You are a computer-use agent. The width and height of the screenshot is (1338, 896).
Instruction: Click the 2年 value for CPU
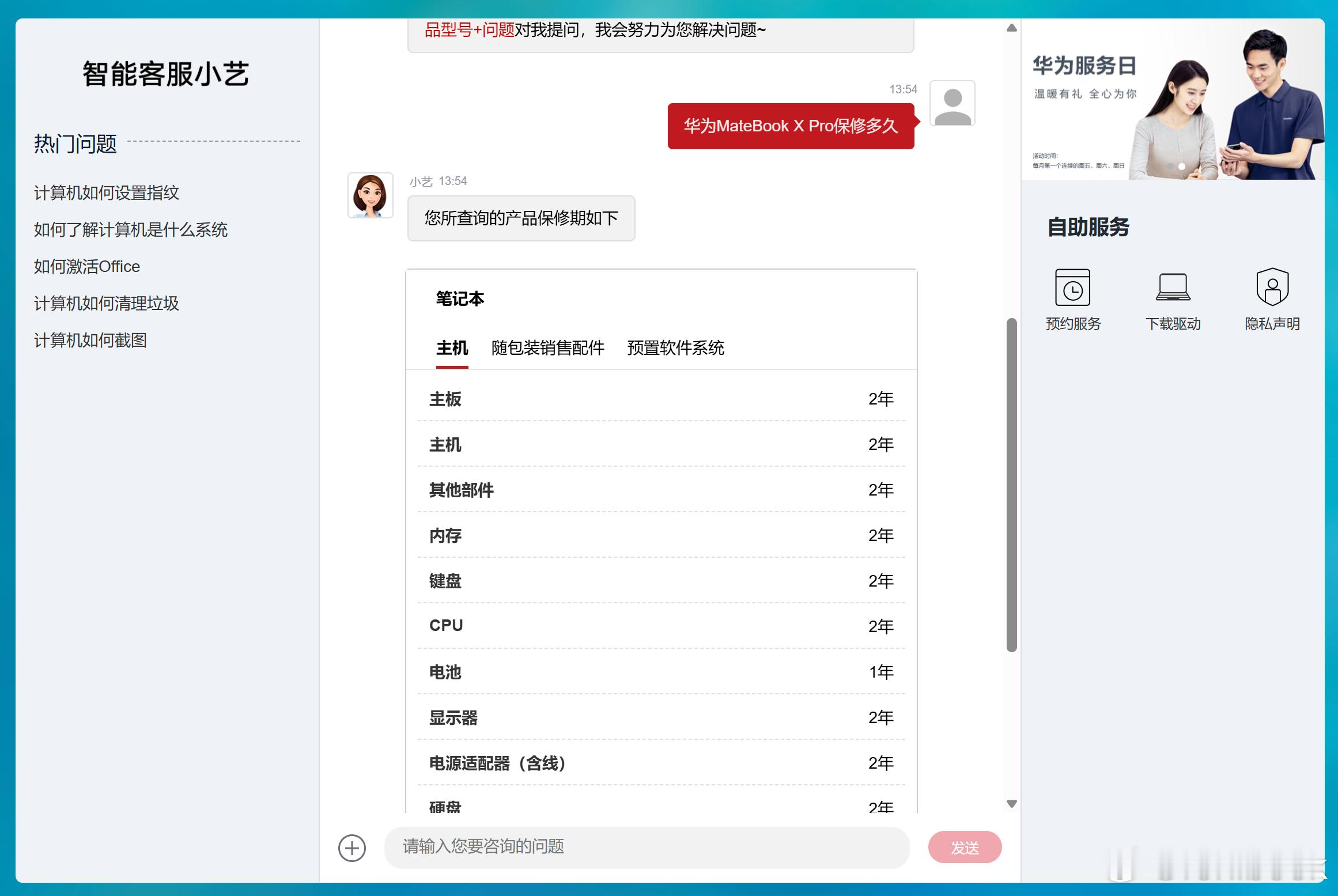point(881,626)
